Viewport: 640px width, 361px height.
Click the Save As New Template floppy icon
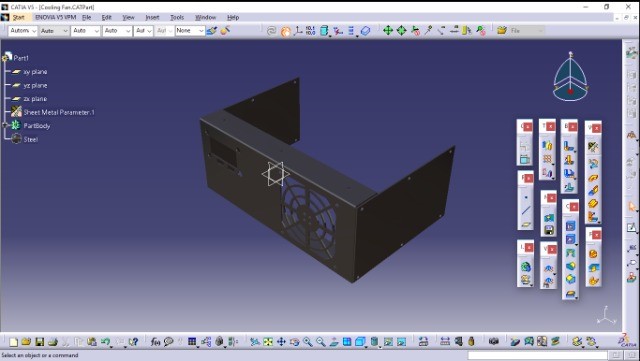pos(549,230)
